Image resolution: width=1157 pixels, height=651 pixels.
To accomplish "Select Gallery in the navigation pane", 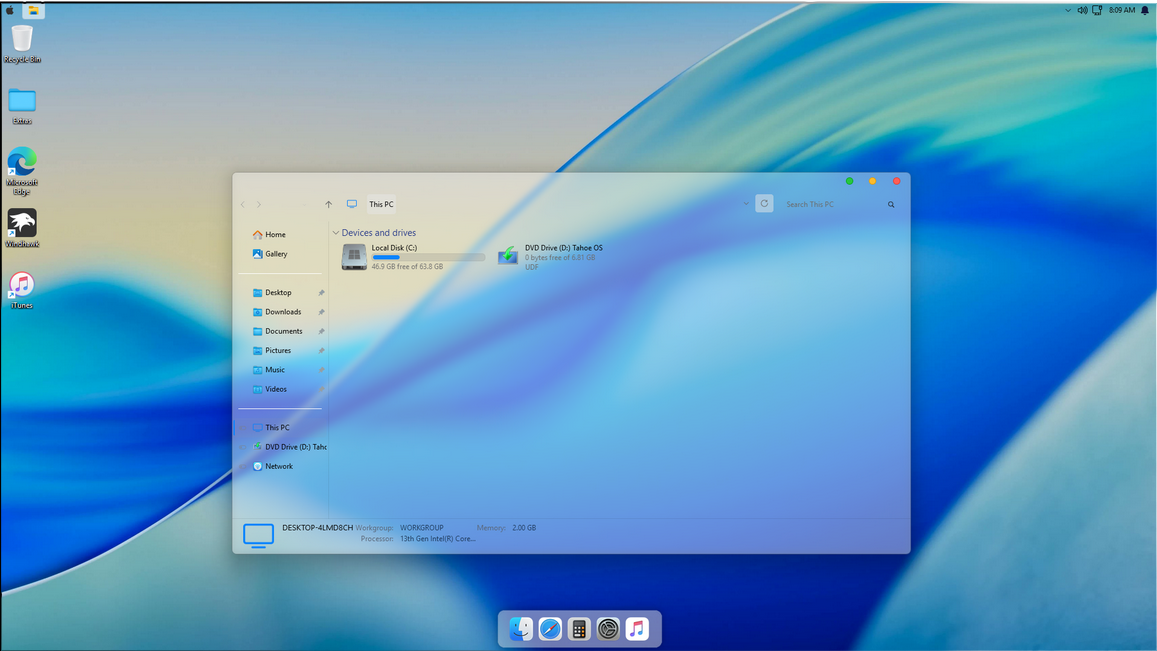I will [x=276, y=254].
